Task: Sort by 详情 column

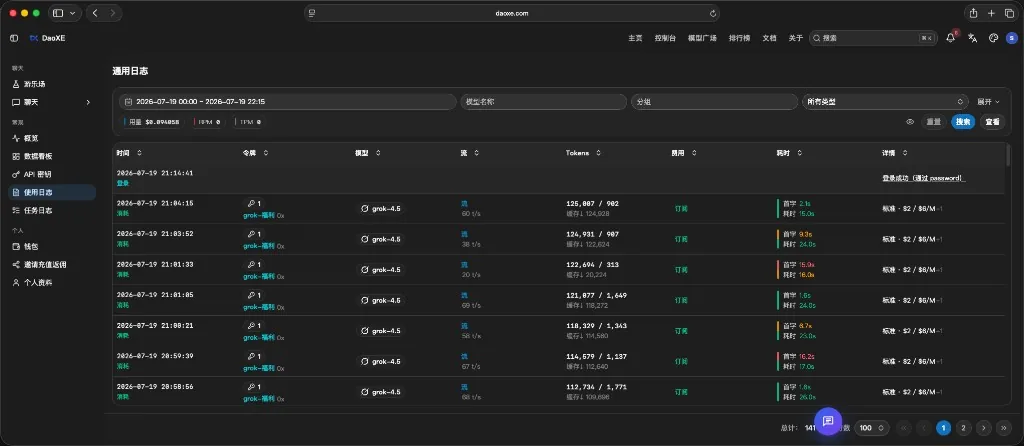Action: pyautogui.click(x=895, y=153)
